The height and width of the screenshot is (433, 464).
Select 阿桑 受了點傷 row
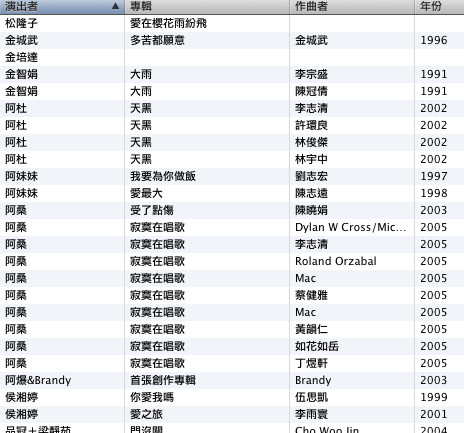[x=232, y=210]
